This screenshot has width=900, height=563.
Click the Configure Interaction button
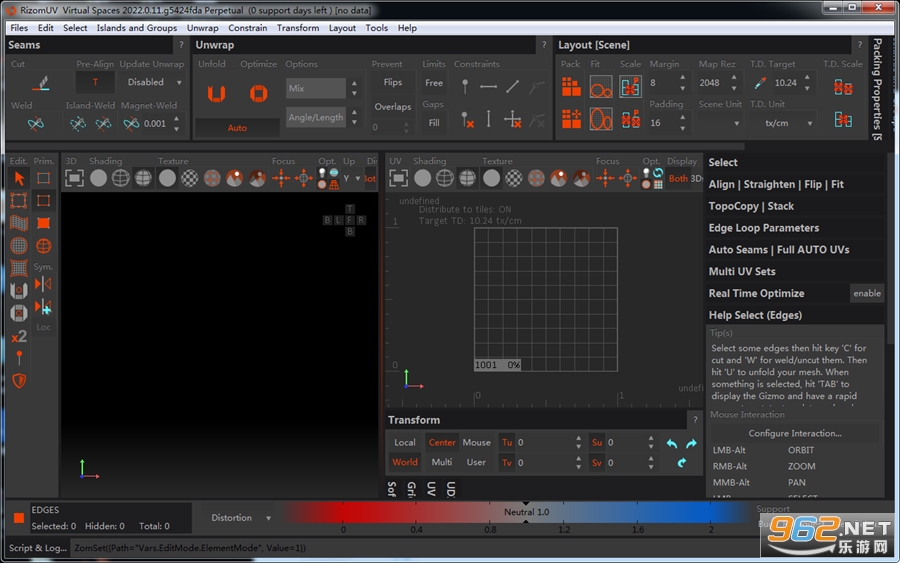[794, 433]
